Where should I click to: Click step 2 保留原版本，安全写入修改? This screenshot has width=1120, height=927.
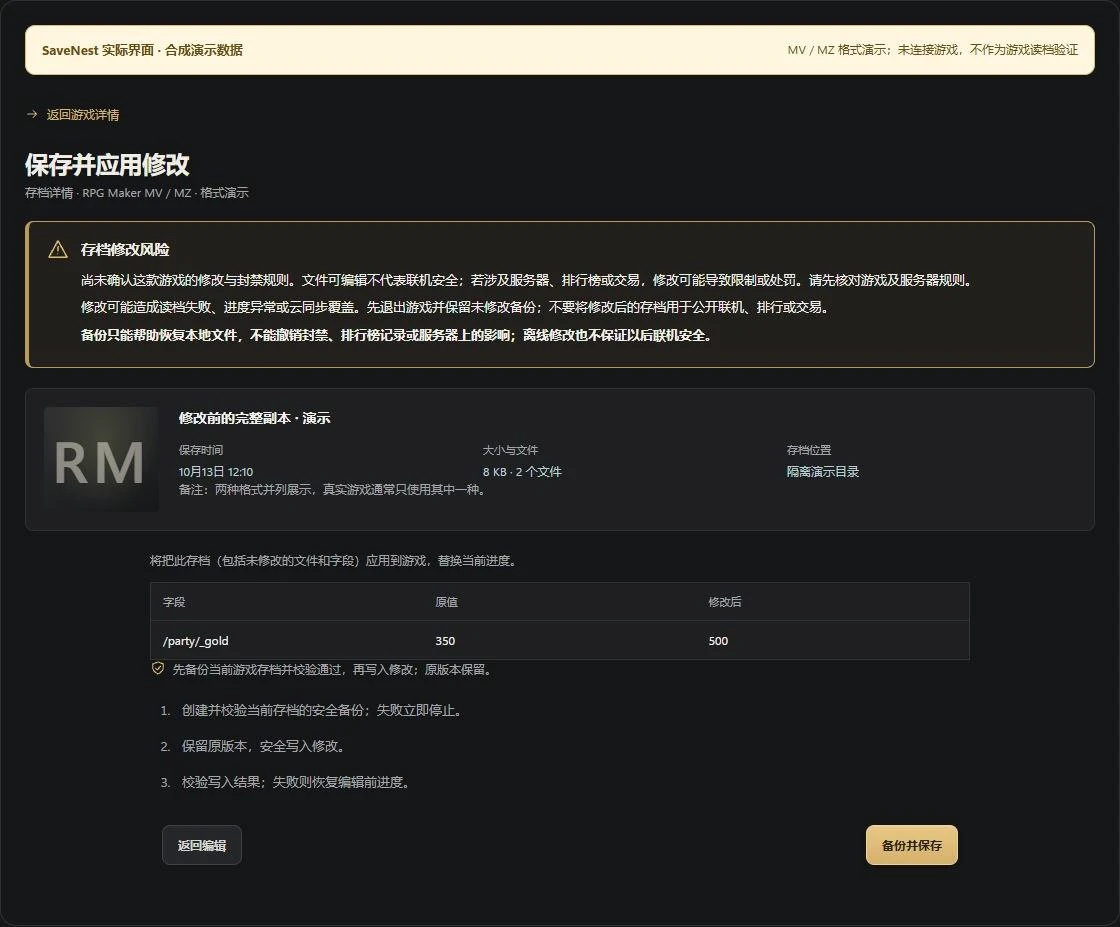click(x=263, y=746)
